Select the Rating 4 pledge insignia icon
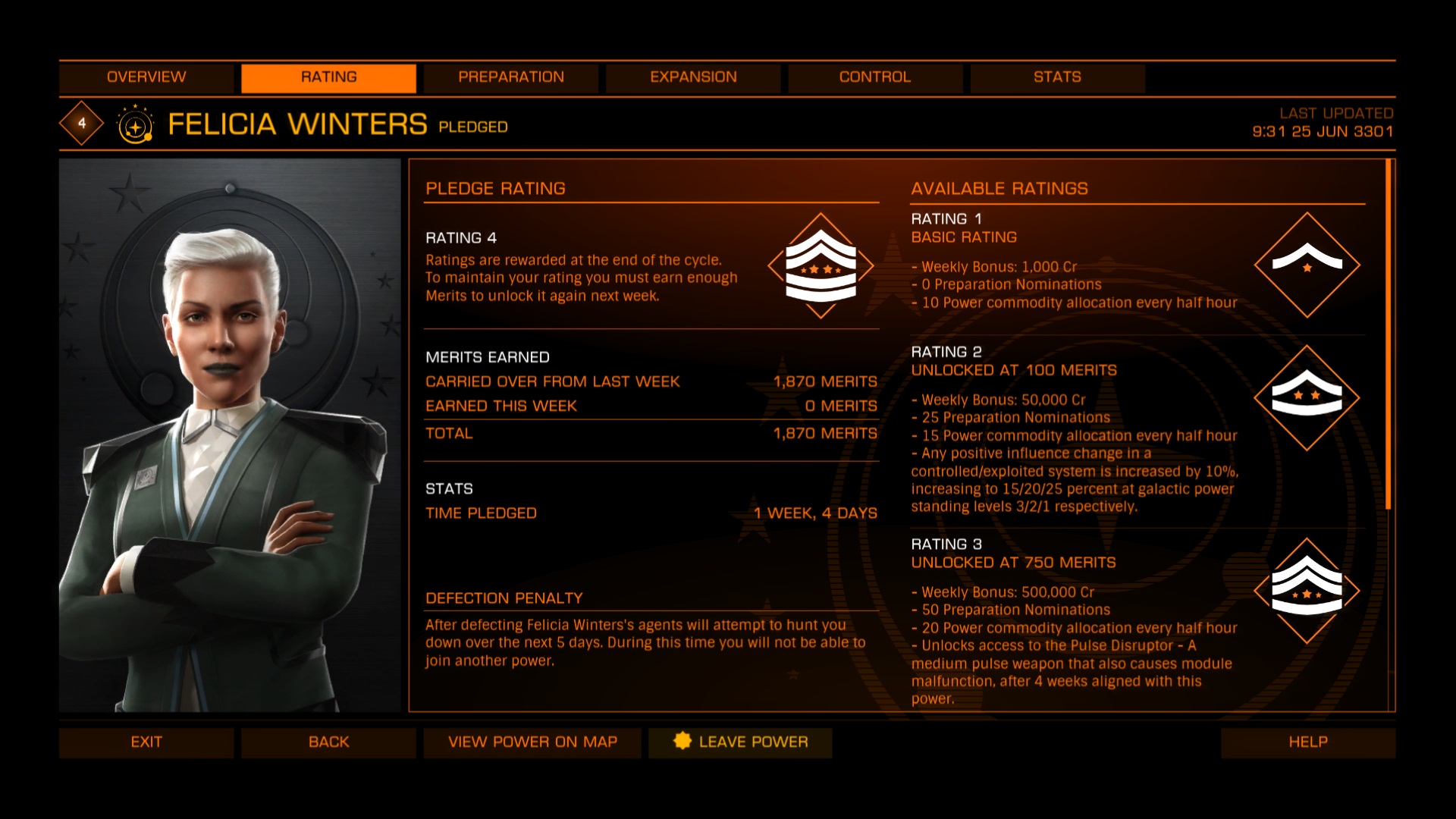 821,265
